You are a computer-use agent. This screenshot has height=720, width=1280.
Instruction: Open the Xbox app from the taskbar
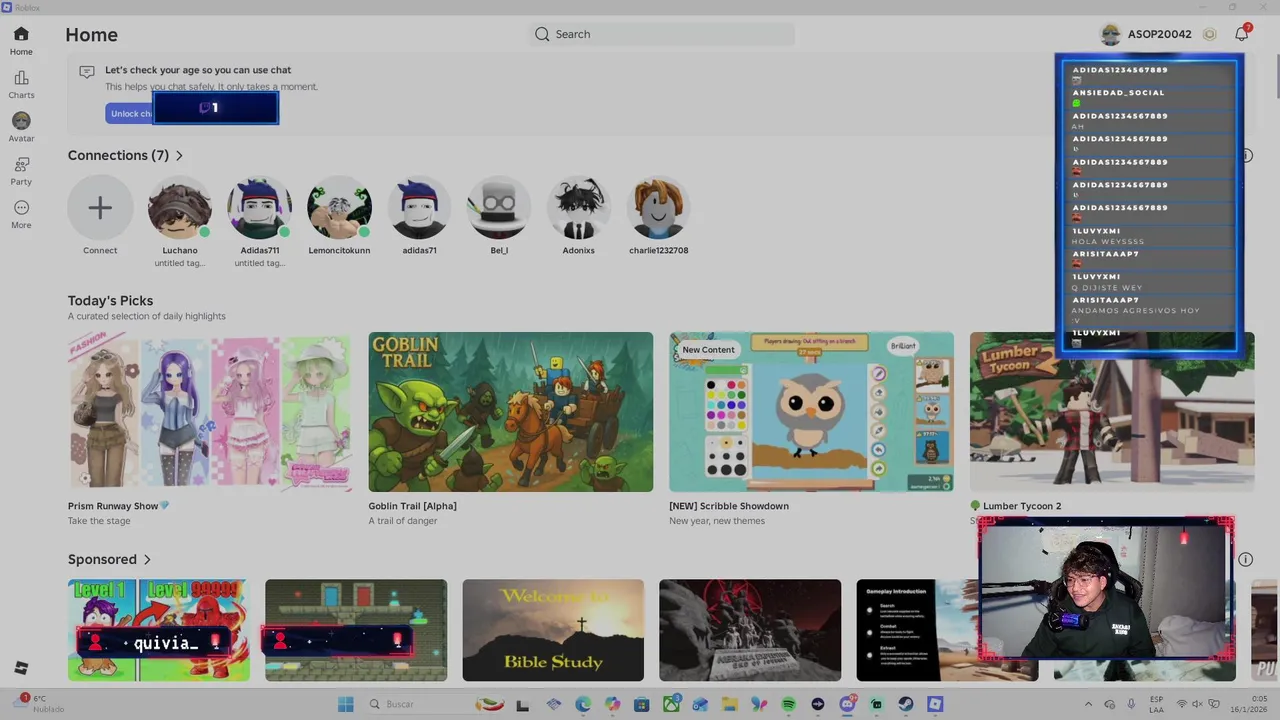click(671, 704)
